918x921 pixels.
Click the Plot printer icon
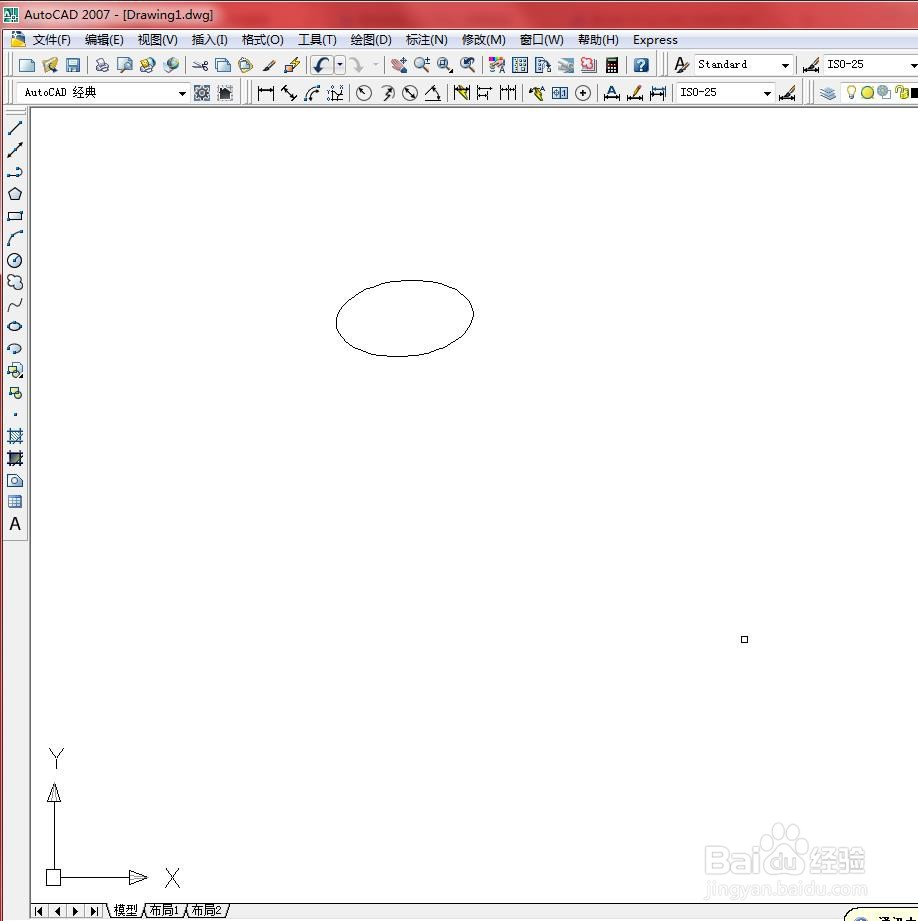tap(102, 65)
